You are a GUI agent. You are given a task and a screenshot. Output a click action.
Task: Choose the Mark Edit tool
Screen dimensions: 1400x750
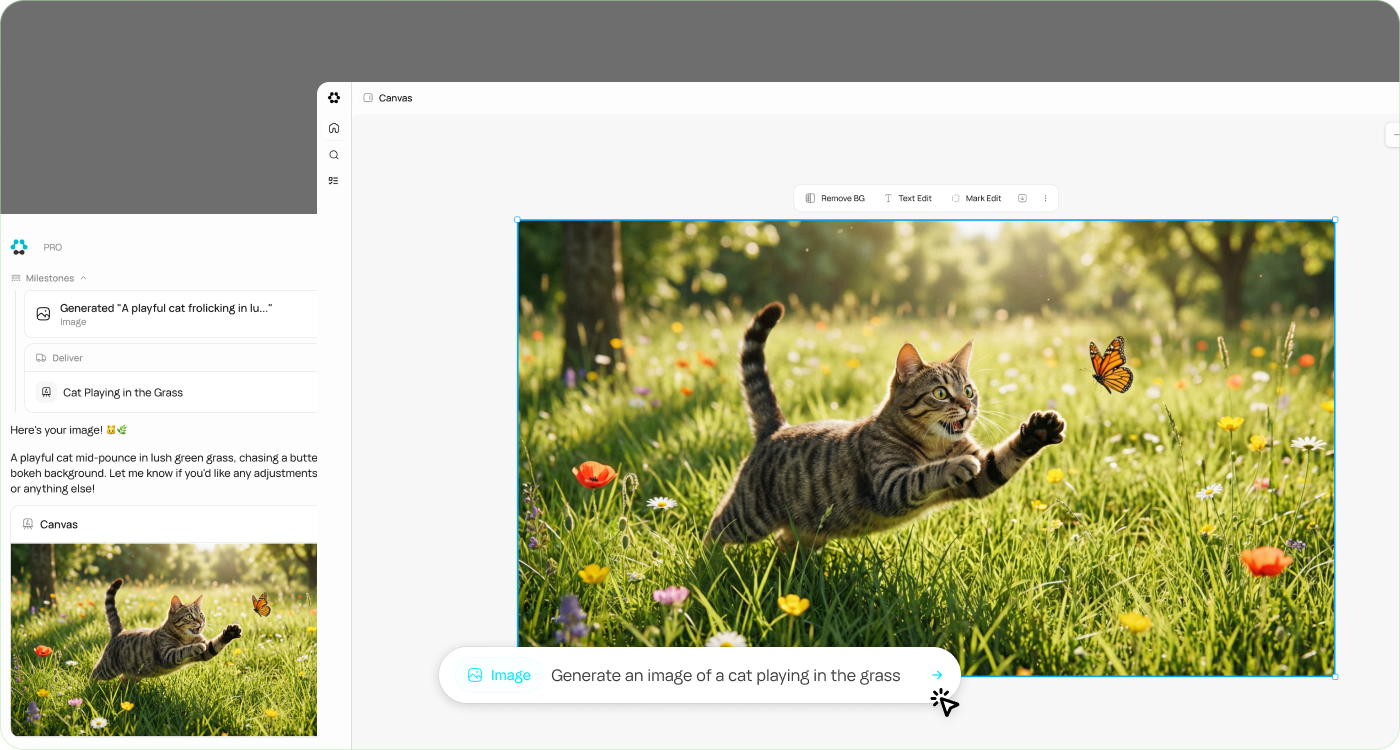[x=976, y=198]
